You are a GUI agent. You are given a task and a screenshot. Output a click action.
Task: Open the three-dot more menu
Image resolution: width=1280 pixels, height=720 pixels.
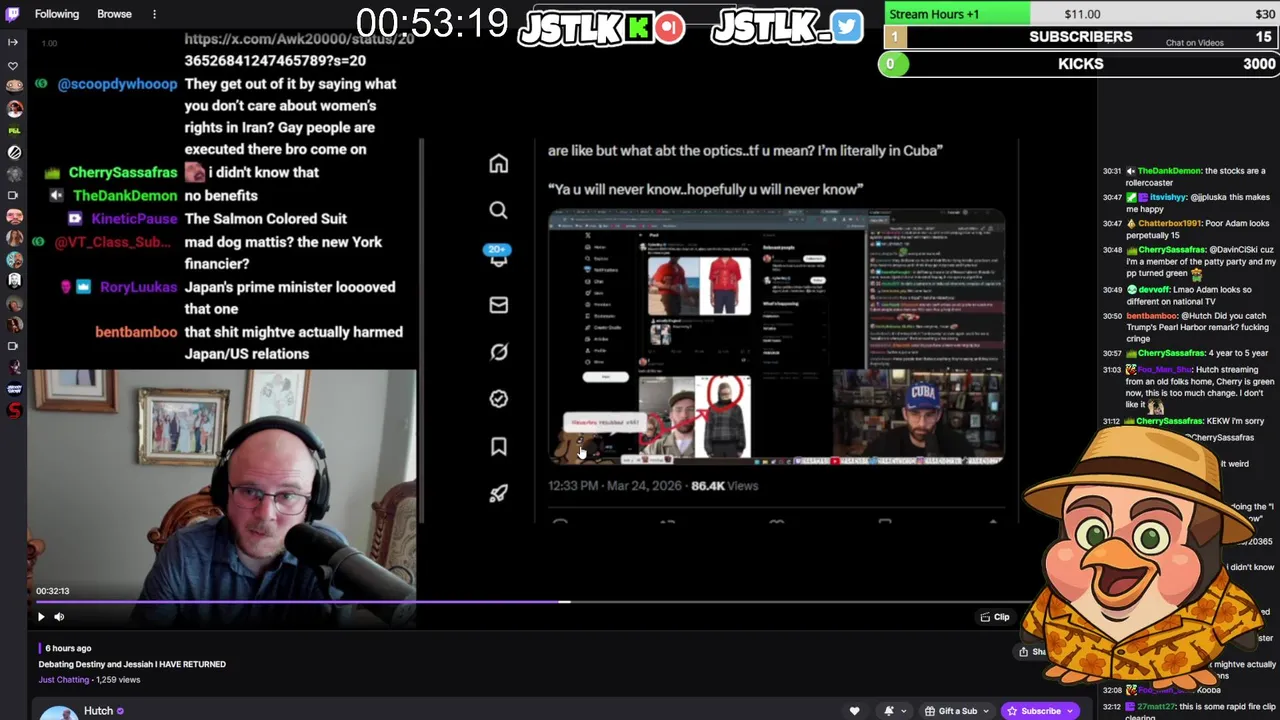pyautogui.click(x=154, y=14)
